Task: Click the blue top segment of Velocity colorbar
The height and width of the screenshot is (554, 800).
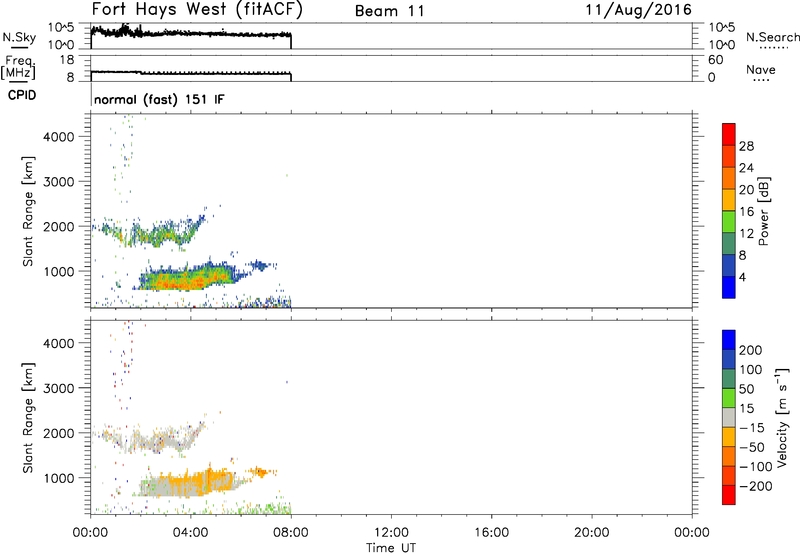Action: 729,339
